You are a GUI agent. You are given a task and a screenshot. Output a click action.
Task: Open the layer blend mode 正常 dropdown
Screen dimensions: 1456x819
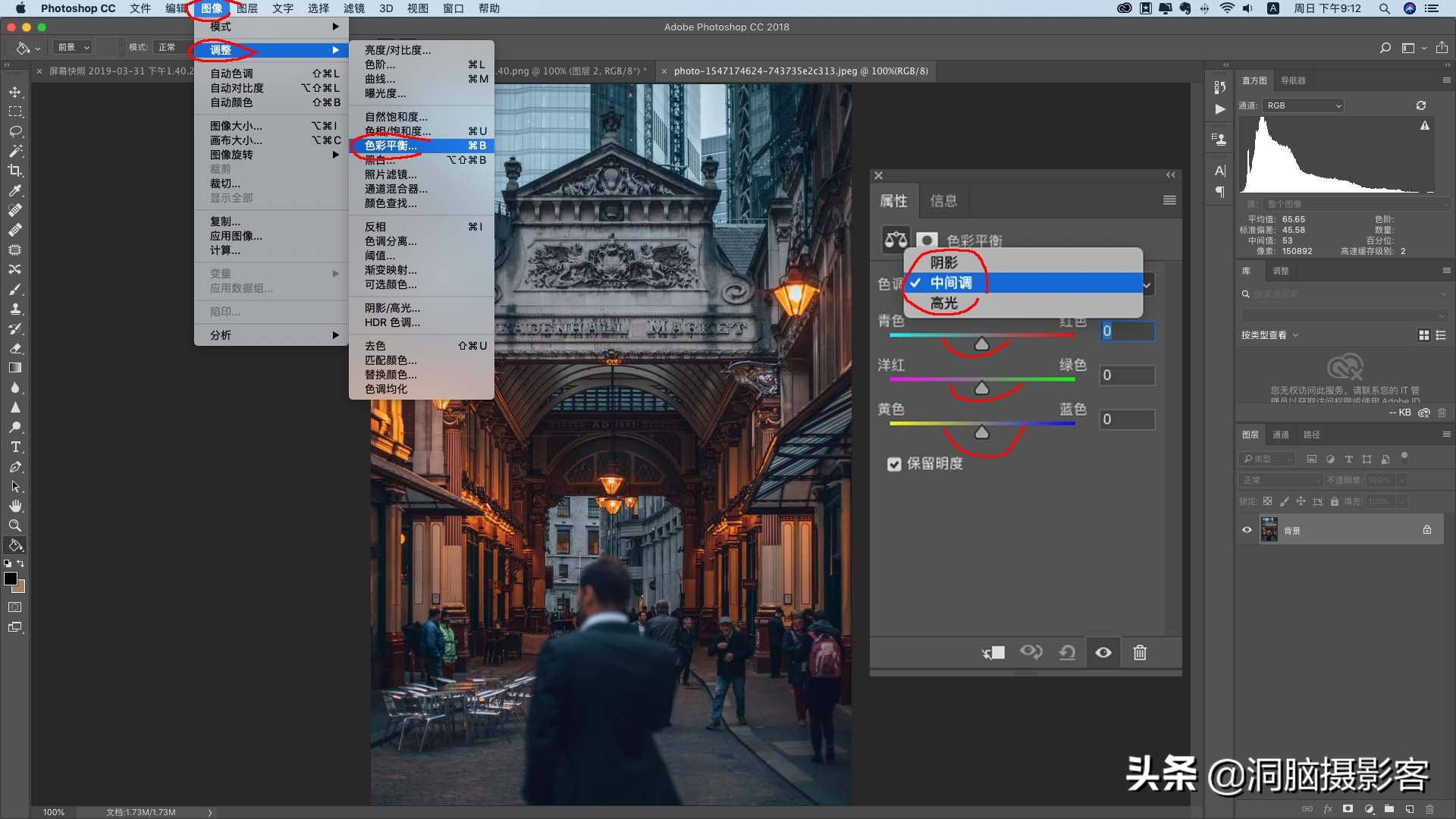[x=1281, y=480]
